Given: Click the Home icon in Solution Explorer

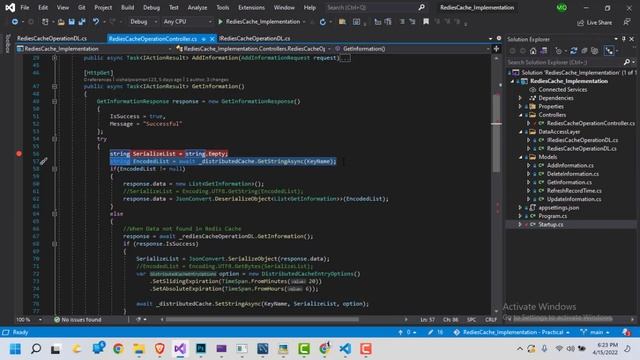Looking at the screenshot, I should (x=533, y=51).
